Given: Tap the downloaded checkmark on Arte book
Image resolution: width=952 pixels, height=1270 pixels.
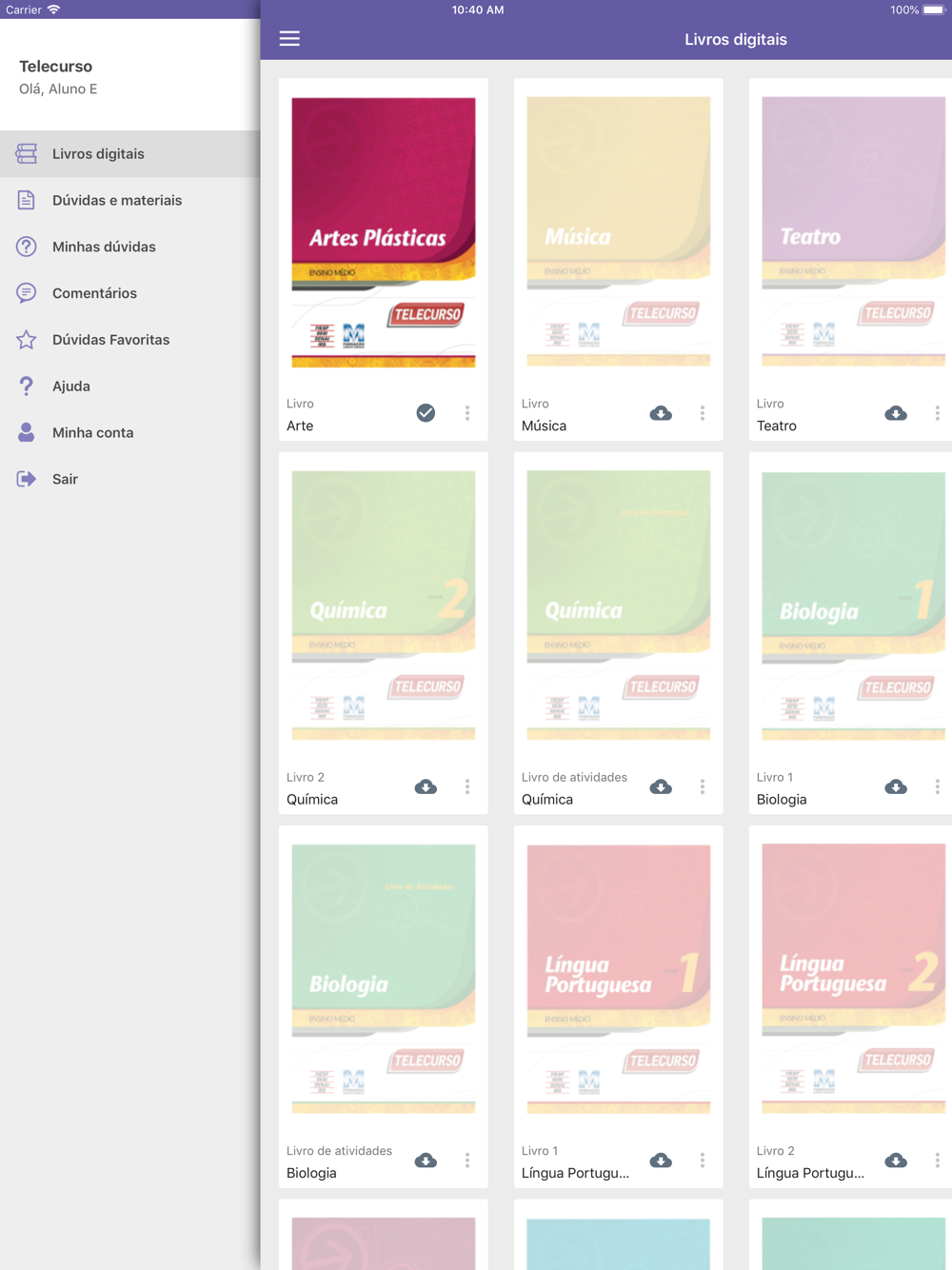Looking at the screenshot, I should tap(426, 413).
